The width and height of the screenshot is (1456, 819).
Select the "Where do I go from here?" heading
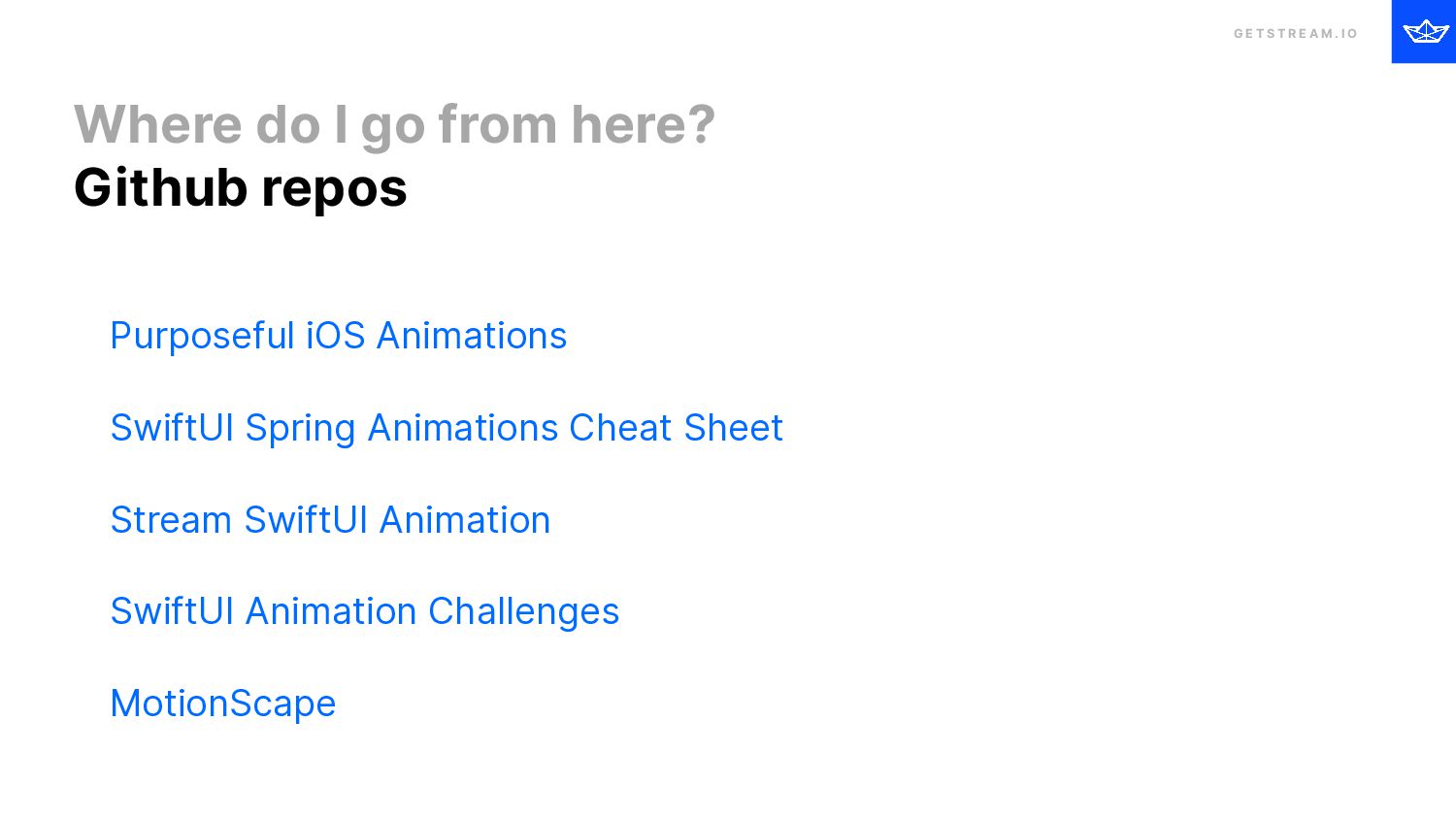394,125
